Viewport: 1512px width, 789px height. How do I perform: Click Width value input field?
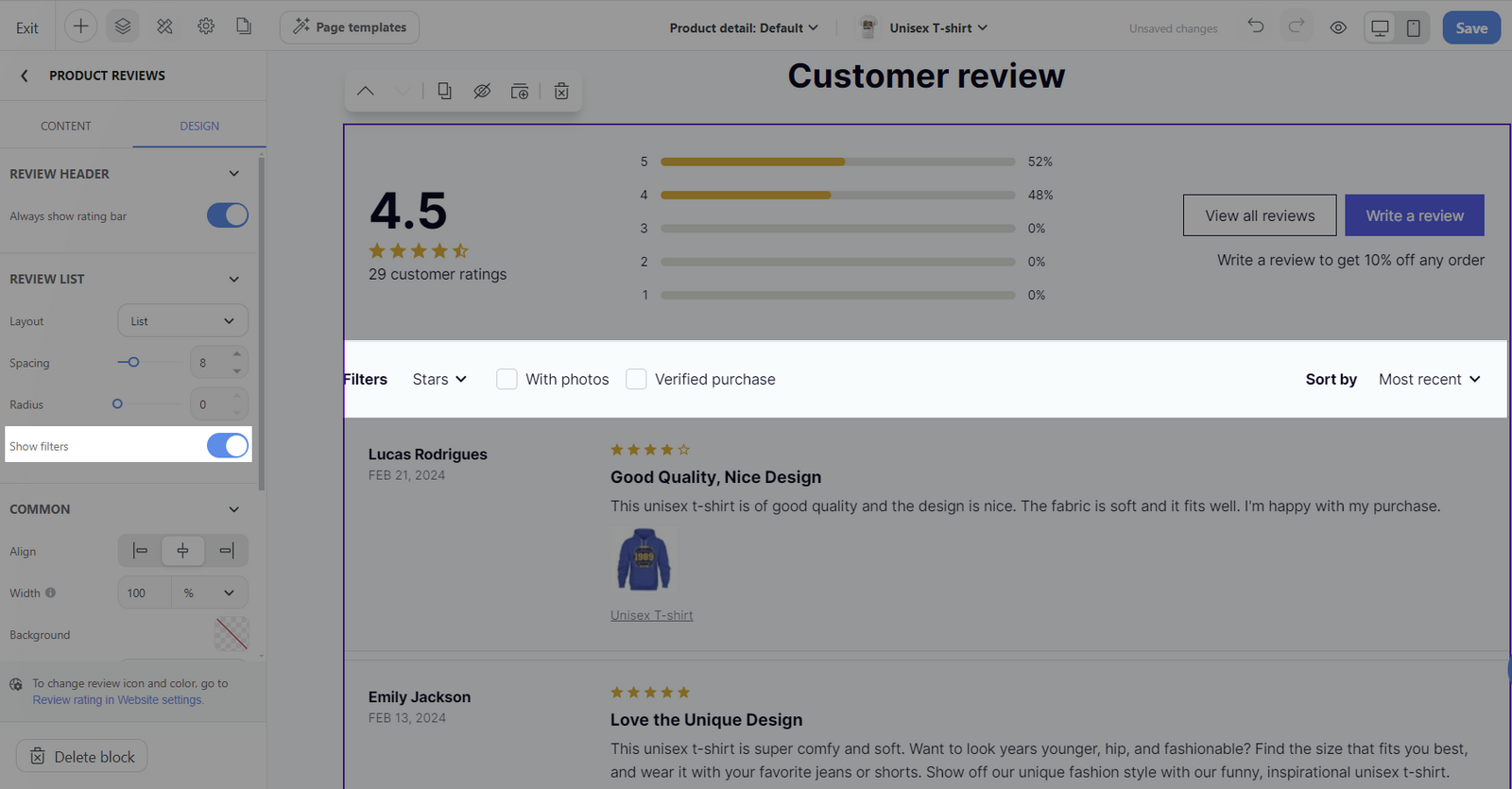(145, 592)
